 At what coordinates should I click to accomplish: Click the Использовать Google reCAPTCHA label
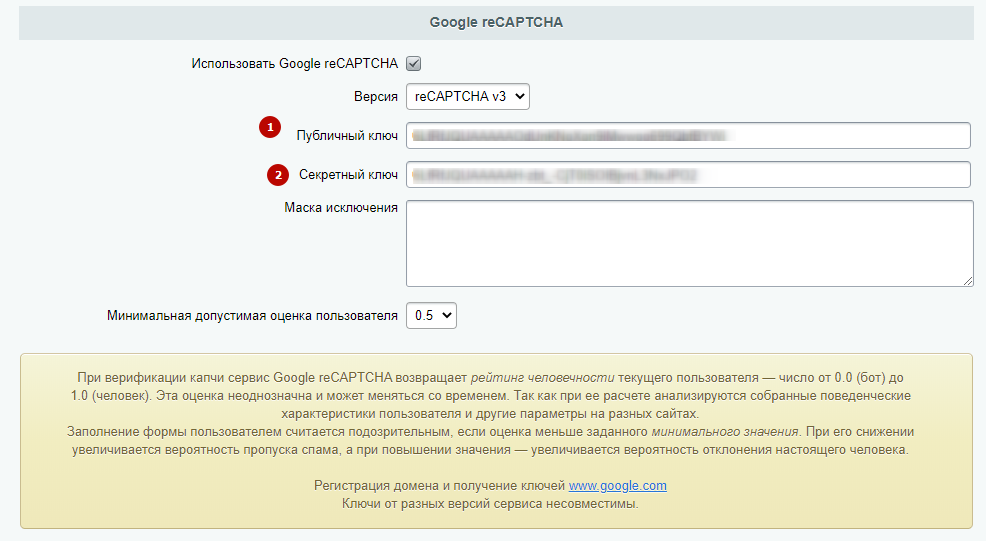pyautogui.click(x=294, y=64)
